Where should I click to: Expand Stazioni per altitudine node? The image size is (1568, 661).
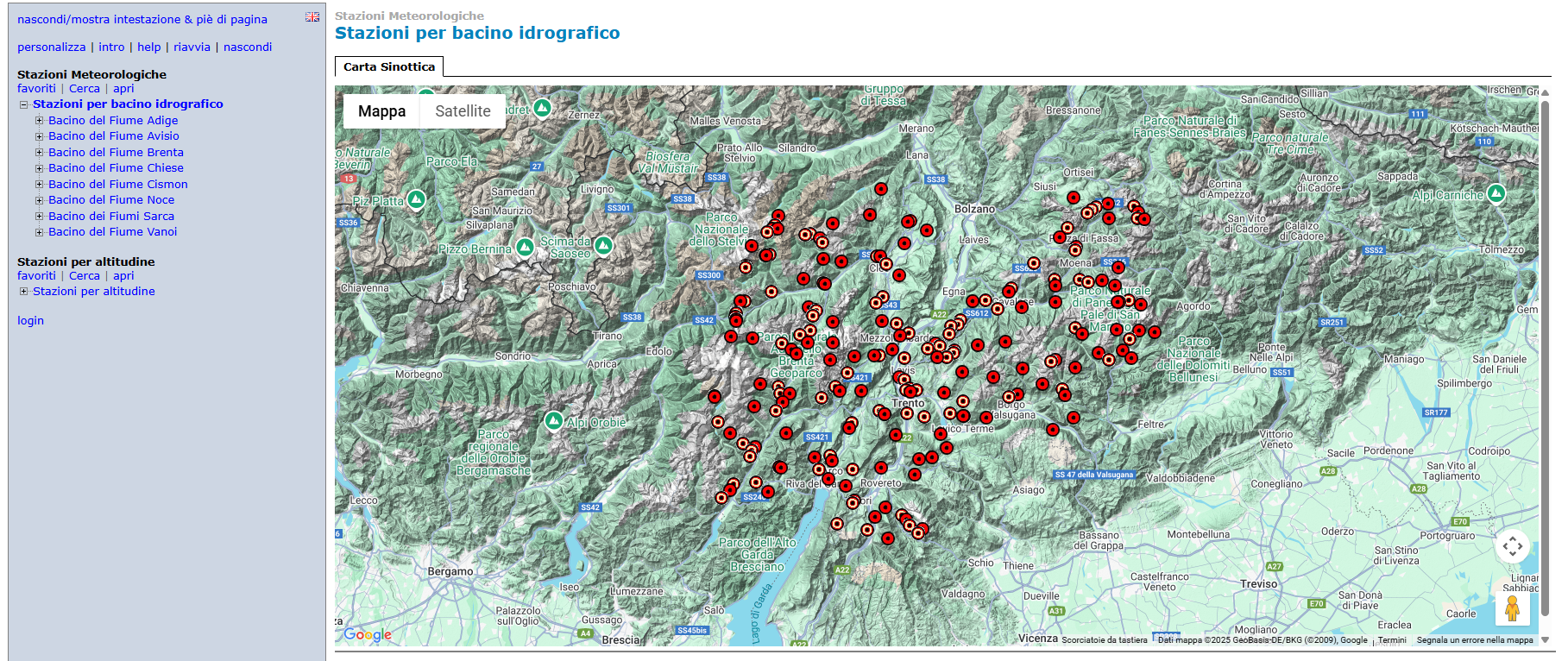click(24, 292)
